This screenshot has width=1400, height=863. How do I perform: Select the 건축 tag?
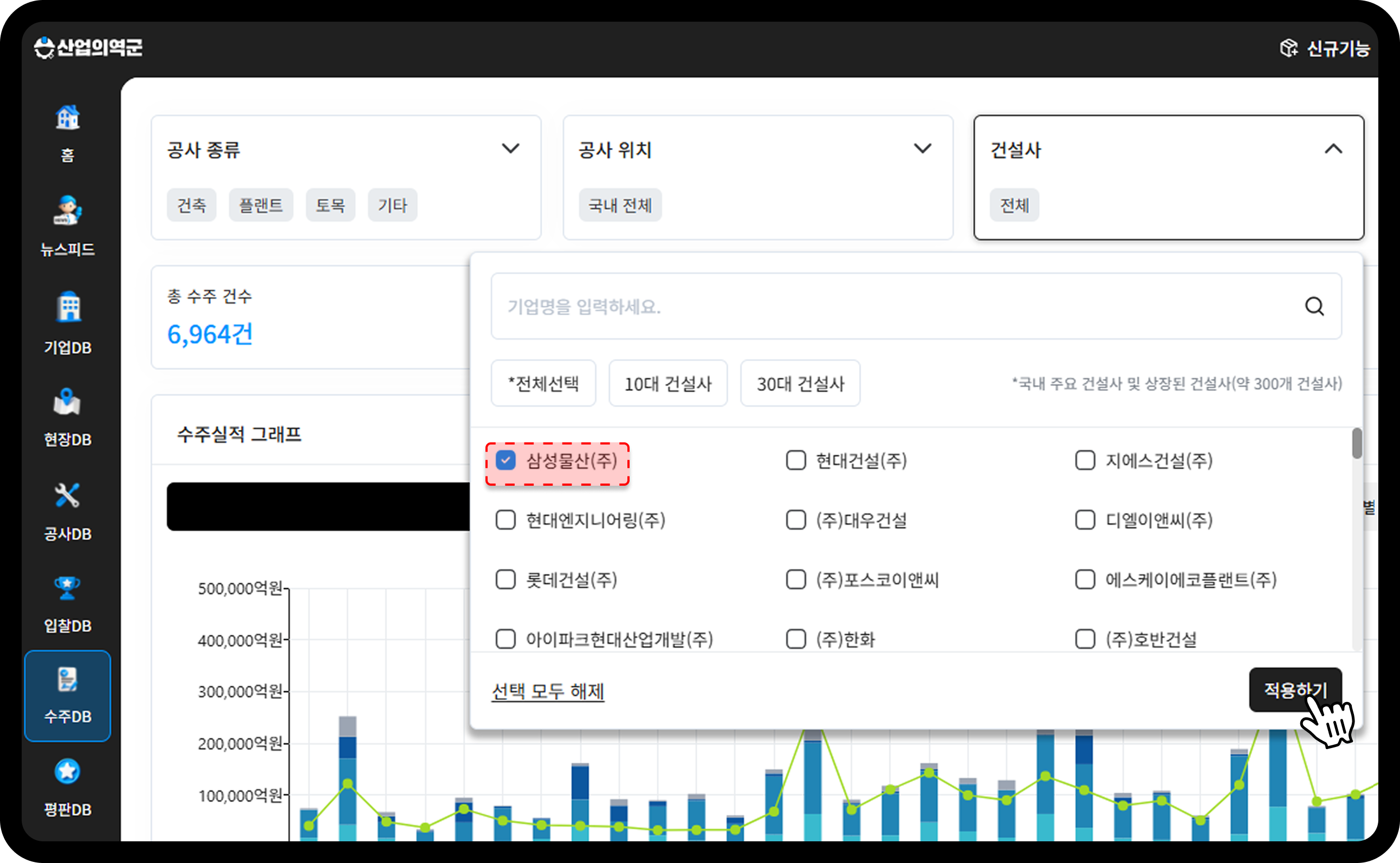[192, 205]
